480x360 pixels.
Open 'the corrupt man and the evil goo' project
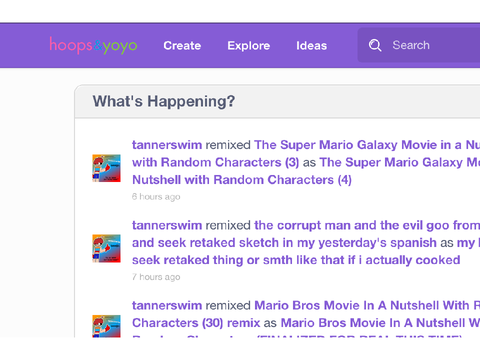click(x=367, y=225)
